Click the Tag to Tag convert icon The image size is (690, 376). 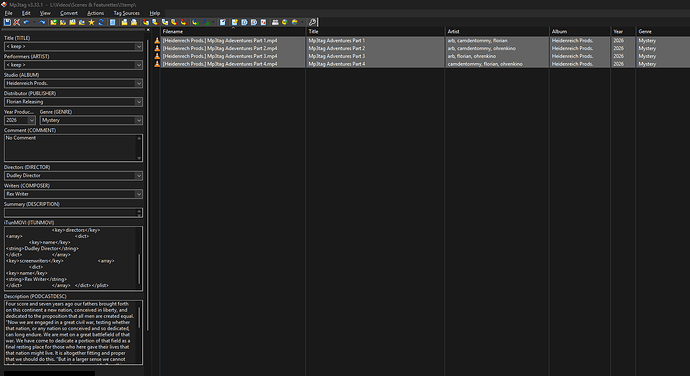point(183,22)
